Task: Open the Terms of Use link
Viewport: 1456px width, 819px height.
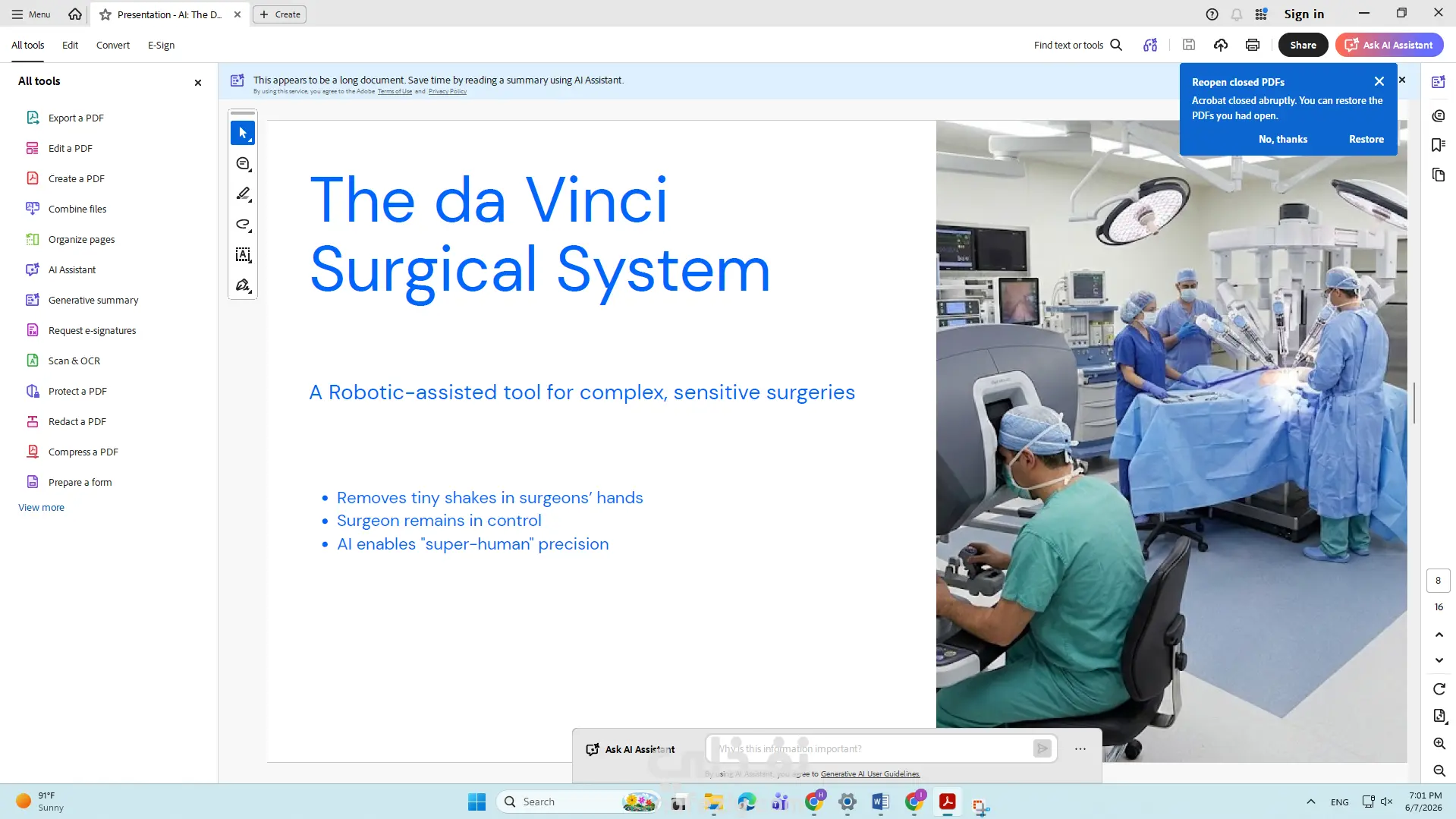Action: click(x=395, y=92)
